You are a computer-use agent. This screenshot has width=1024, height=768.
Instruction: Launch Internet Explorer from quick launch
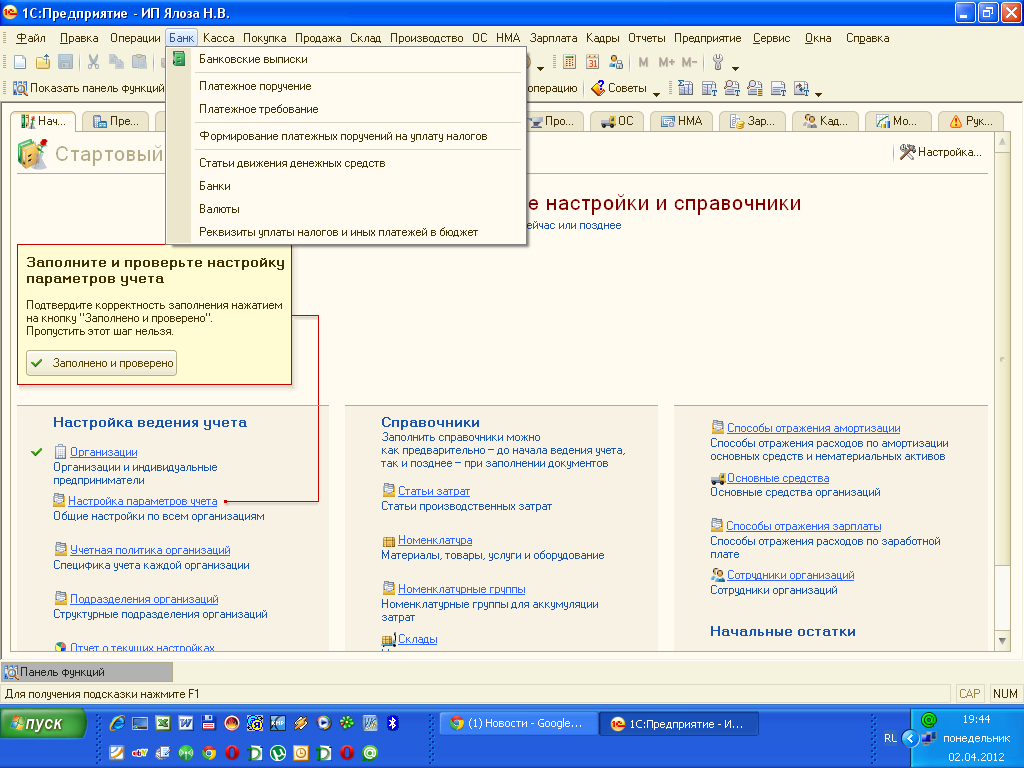(x=118, y=723)
